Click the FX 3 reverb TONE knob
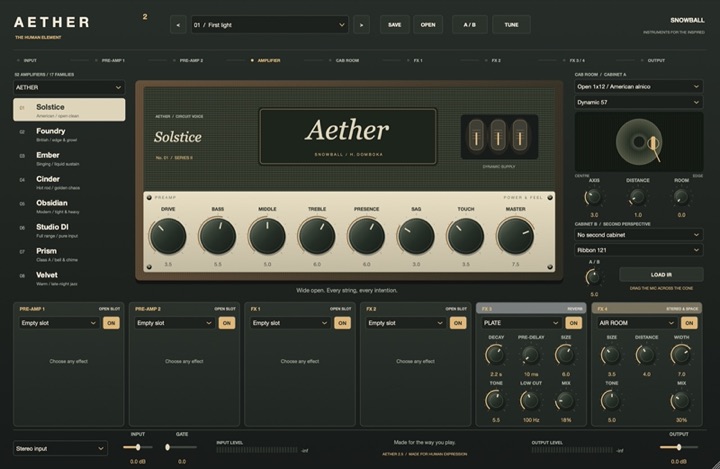 point(495,401)
